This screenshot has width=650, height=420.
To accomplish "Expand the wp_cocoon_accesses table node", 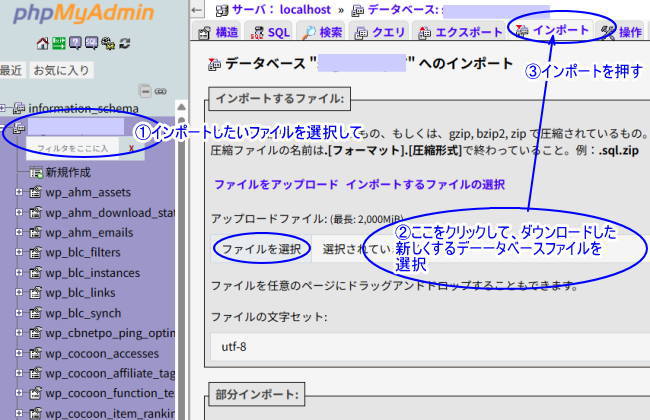I will [19, 353].
